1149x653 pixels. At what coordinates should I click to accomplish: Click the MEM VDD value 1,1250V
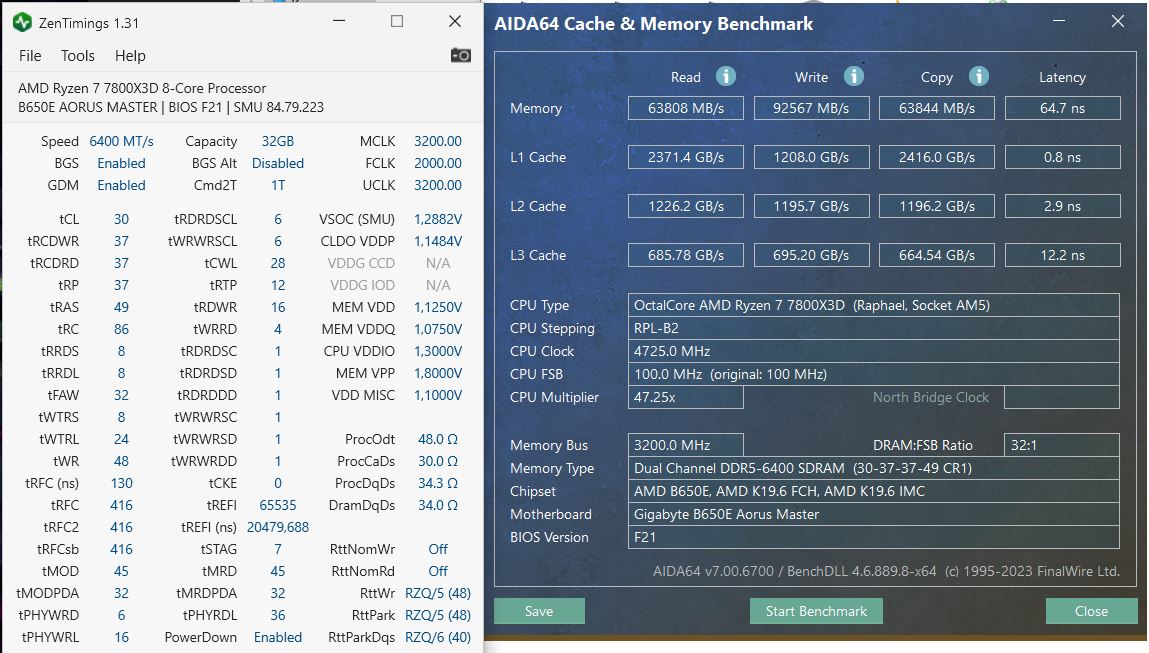[x=437, y=307]
